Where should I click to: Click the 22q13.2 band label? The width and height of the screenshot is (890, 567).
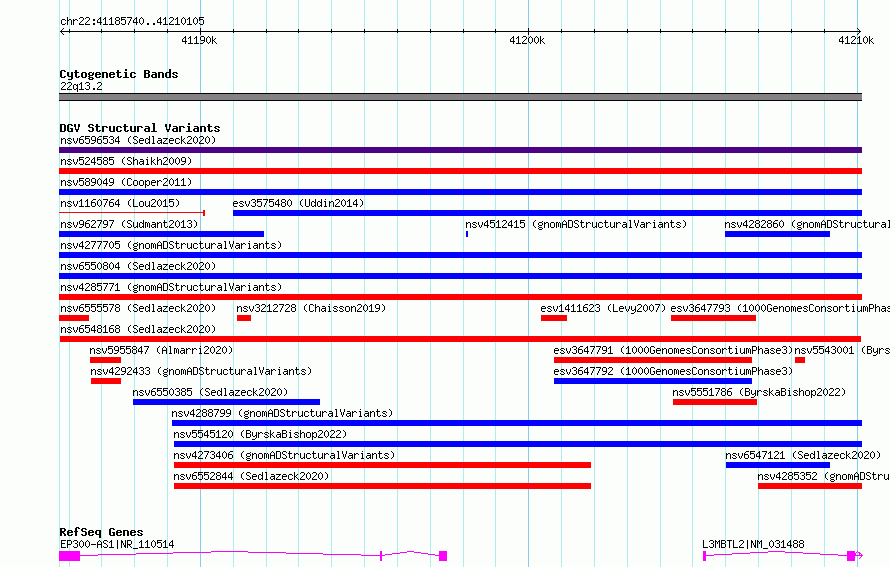81,86
